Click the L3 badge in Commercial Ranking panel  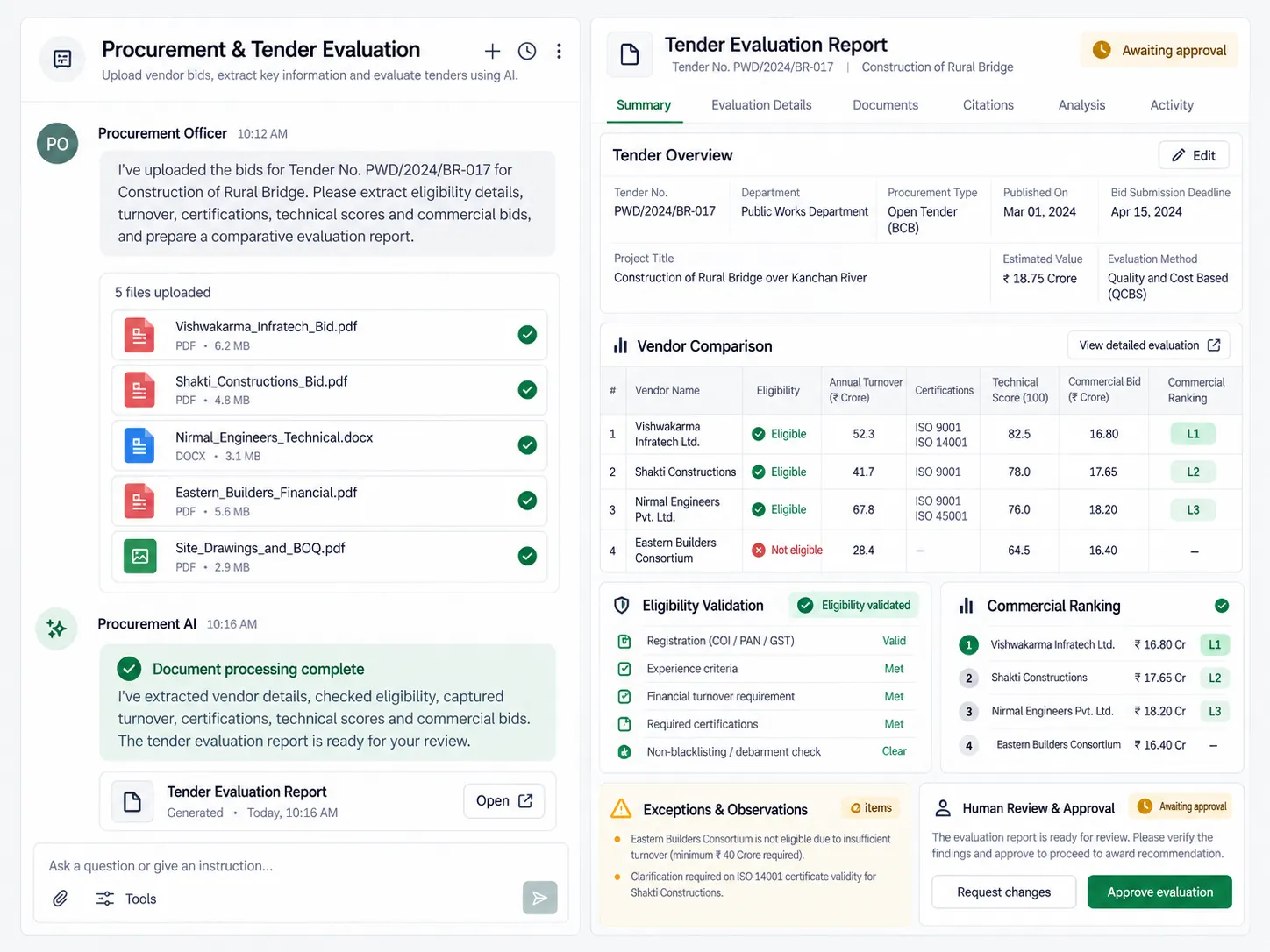pos(1215,711)
